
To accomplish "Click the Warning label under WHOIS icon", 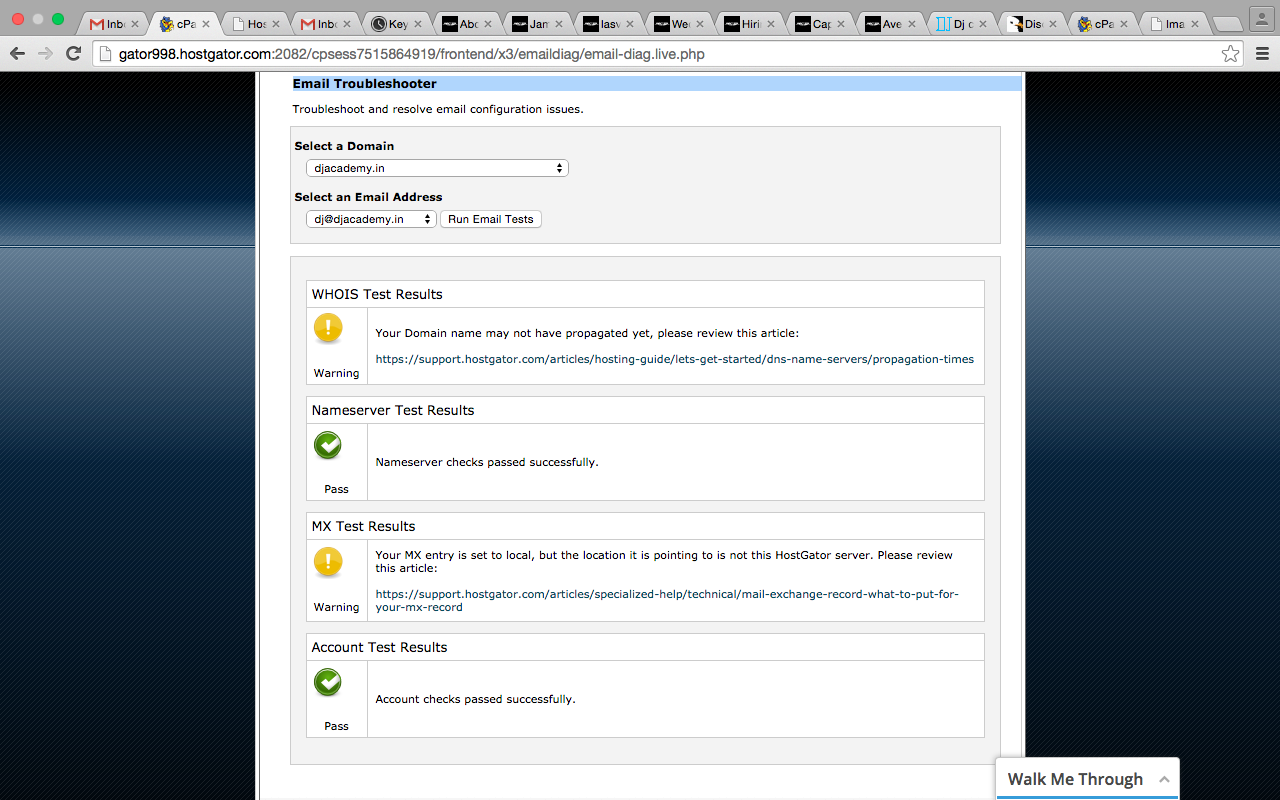I will coord(336,373).
